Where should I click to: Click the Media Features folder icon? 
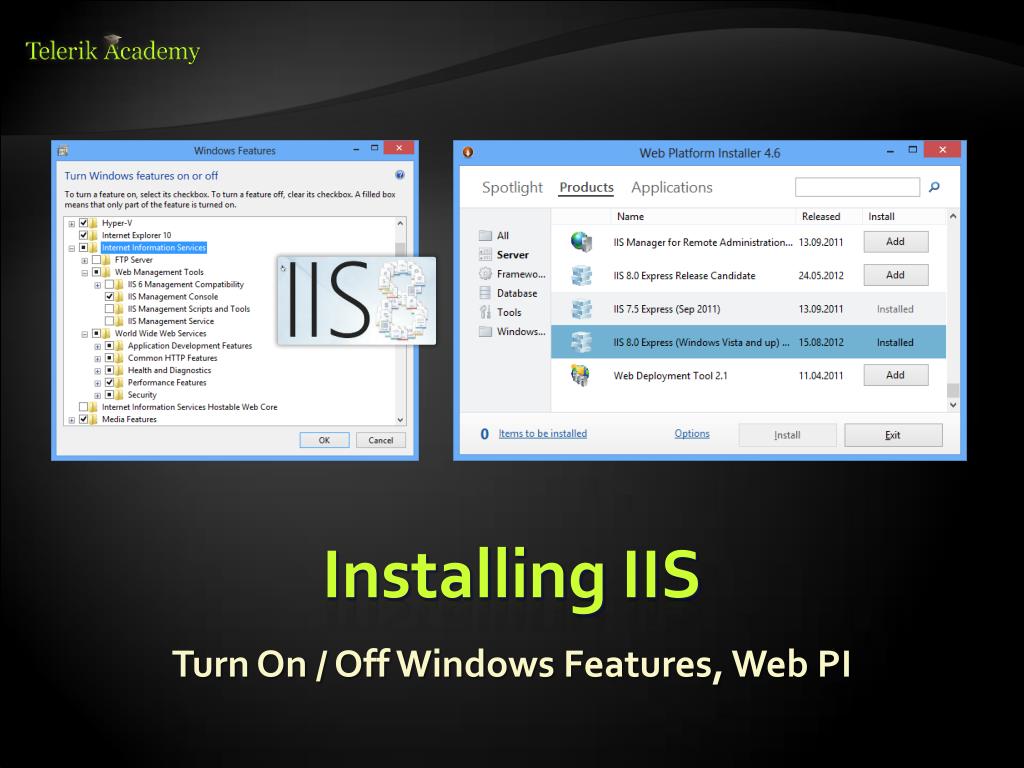pyautogui.click(x=94, y=419)
